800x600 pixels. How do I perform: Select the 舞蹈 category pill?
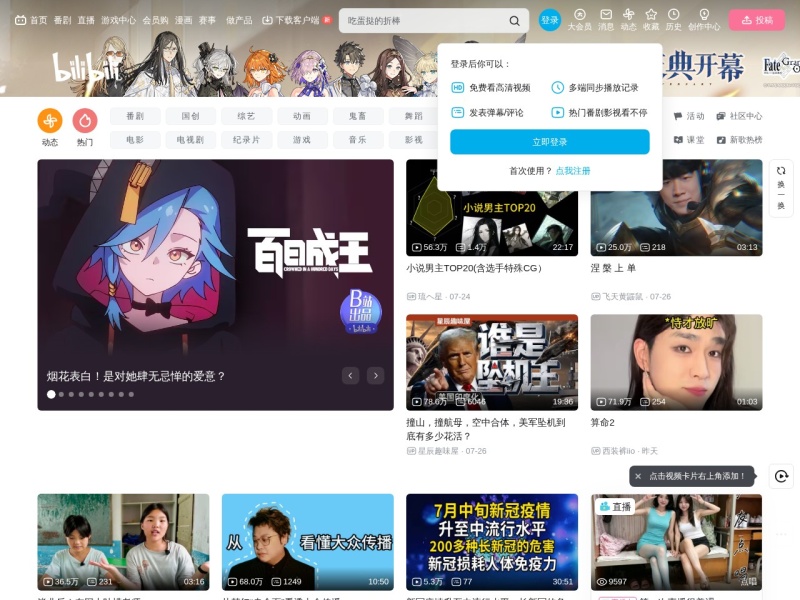tap(413, 116)
